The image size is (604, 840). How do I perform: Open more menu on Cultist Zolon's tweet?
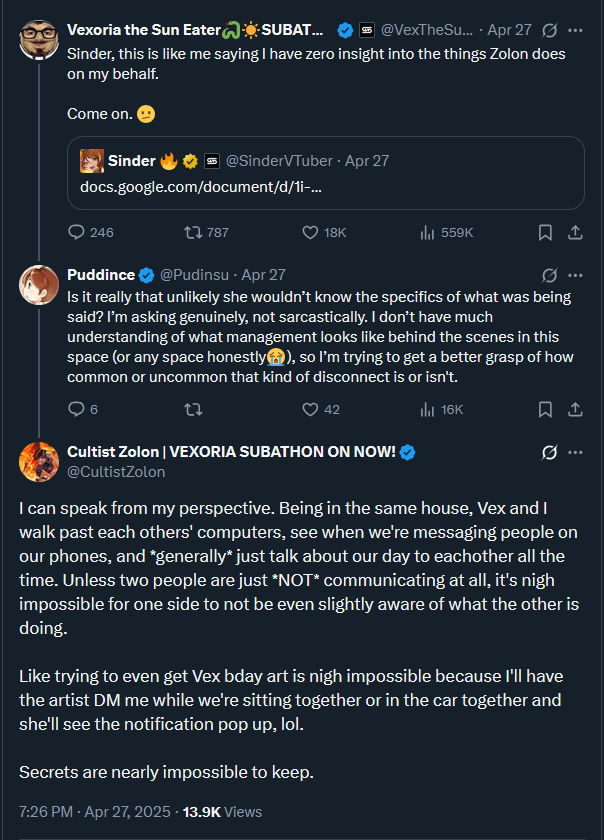click(575, 452)
